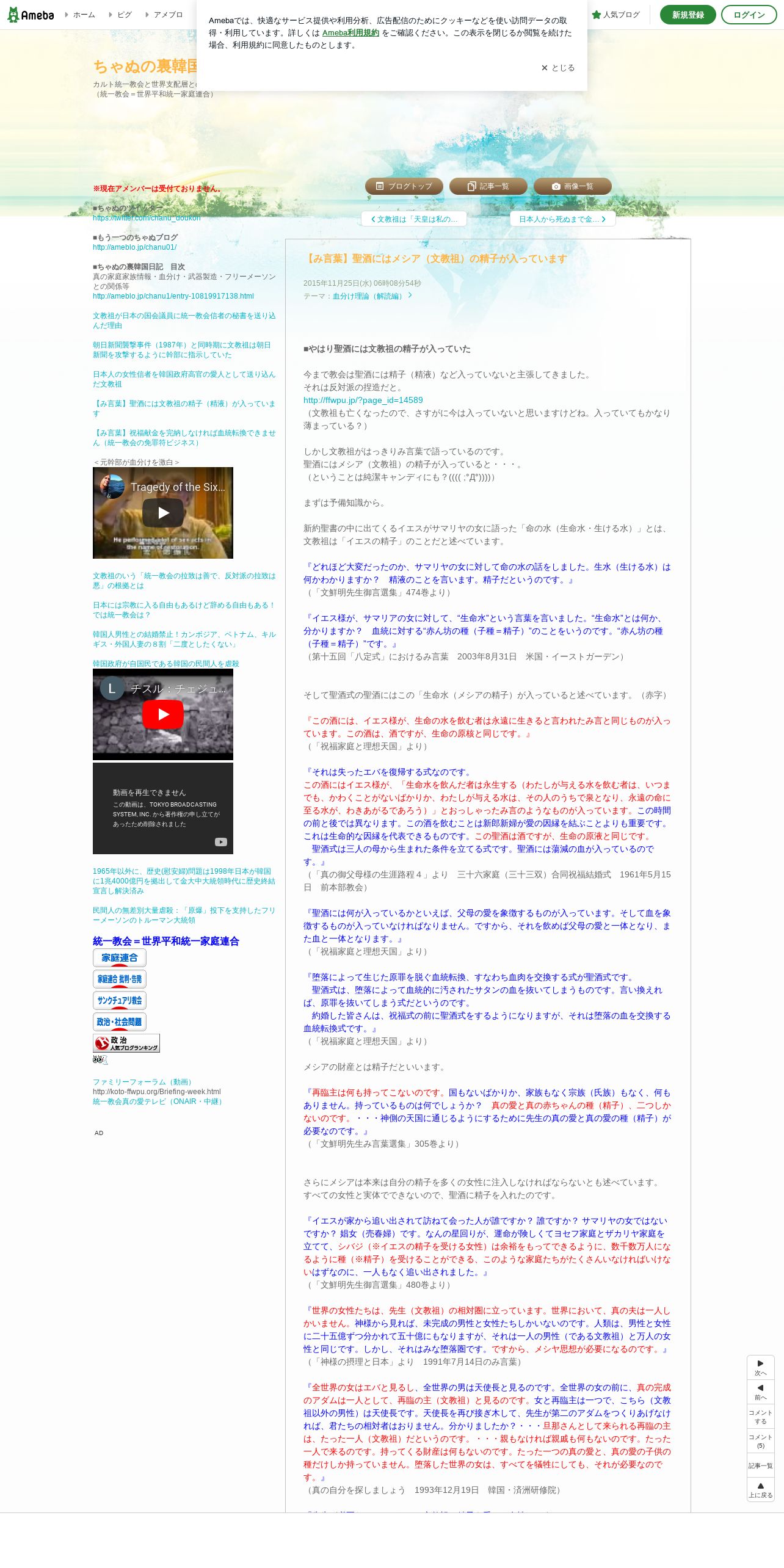
Task: Open the chanu1/entry-10819917138.html link
Action: pyautogui.click(x=173, y=296)
